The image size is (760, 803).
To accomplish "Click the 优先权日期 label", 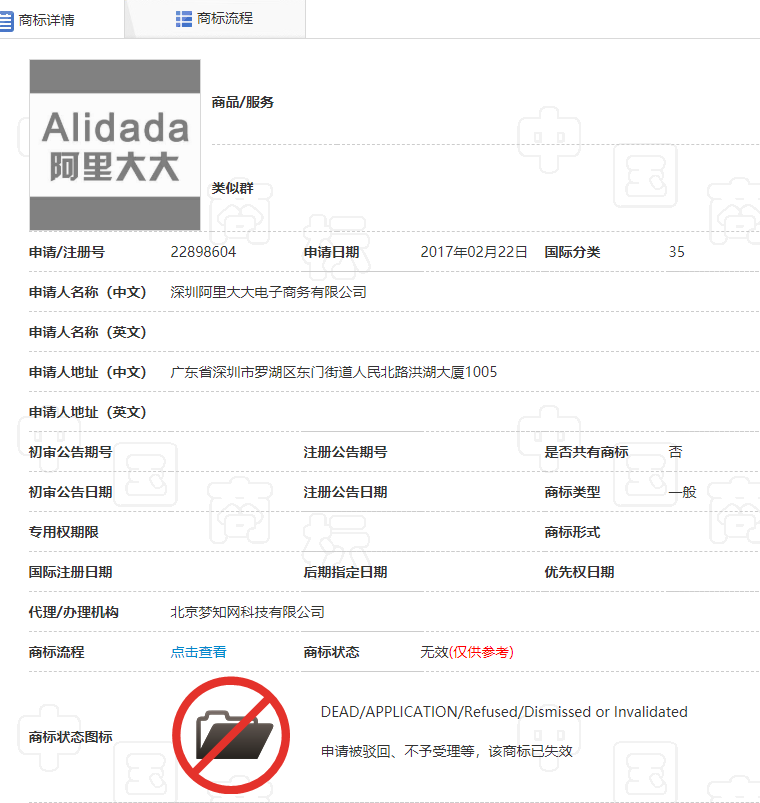I will pos(579,572).
